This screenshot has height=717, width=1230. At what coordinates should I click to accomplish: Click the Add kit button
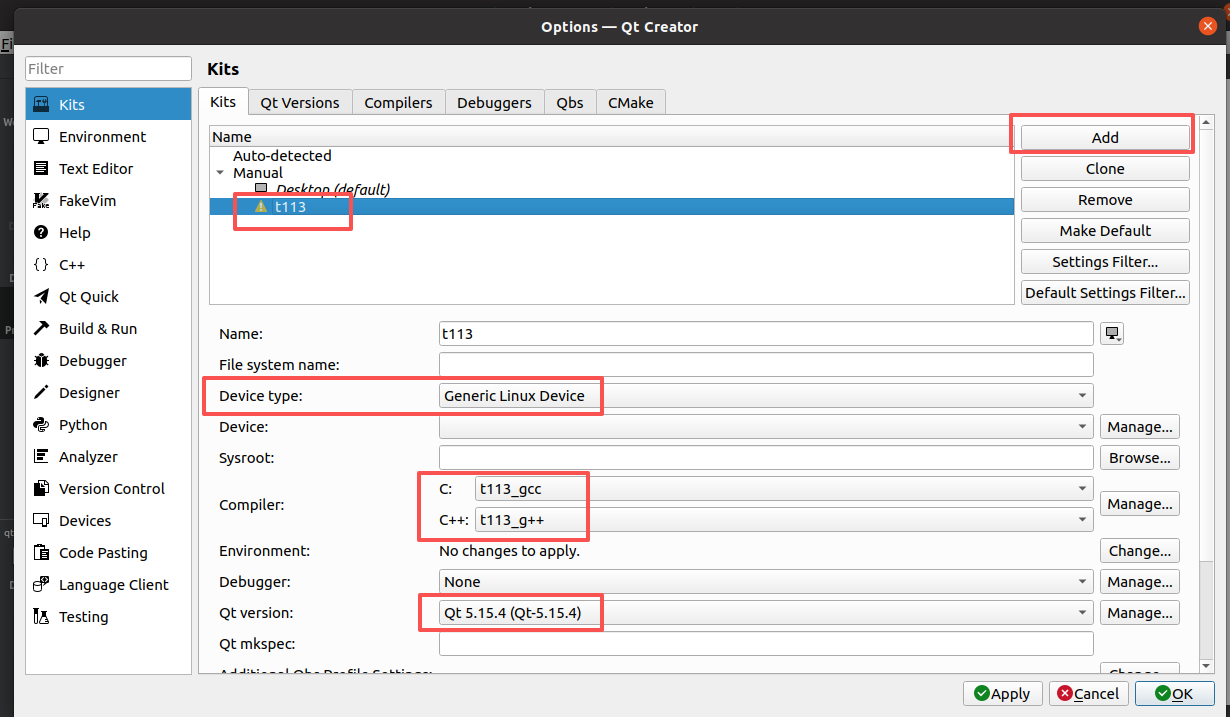click(x=1105, y=138)
